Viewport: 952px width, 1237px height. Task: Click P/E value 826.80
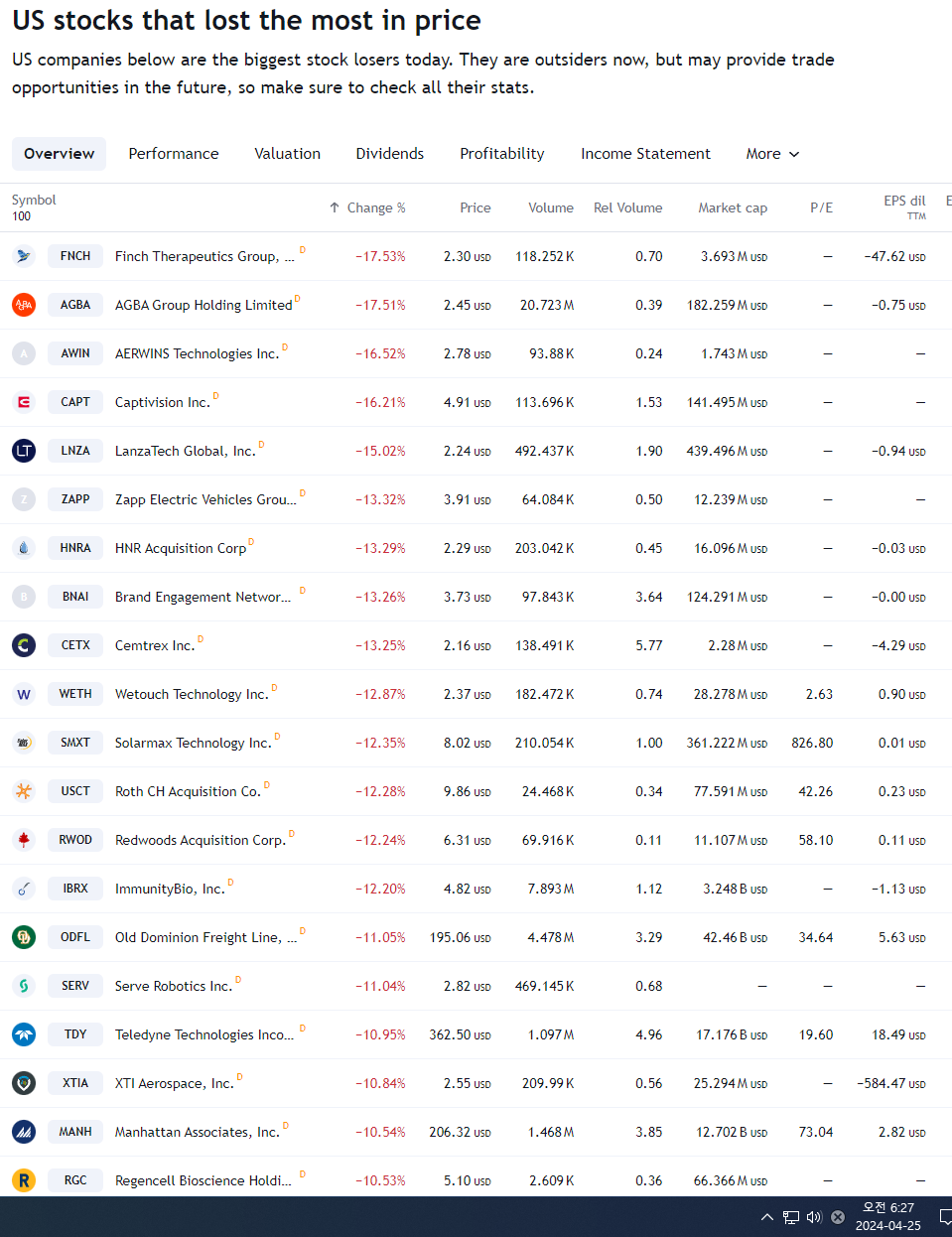(812, 743)
